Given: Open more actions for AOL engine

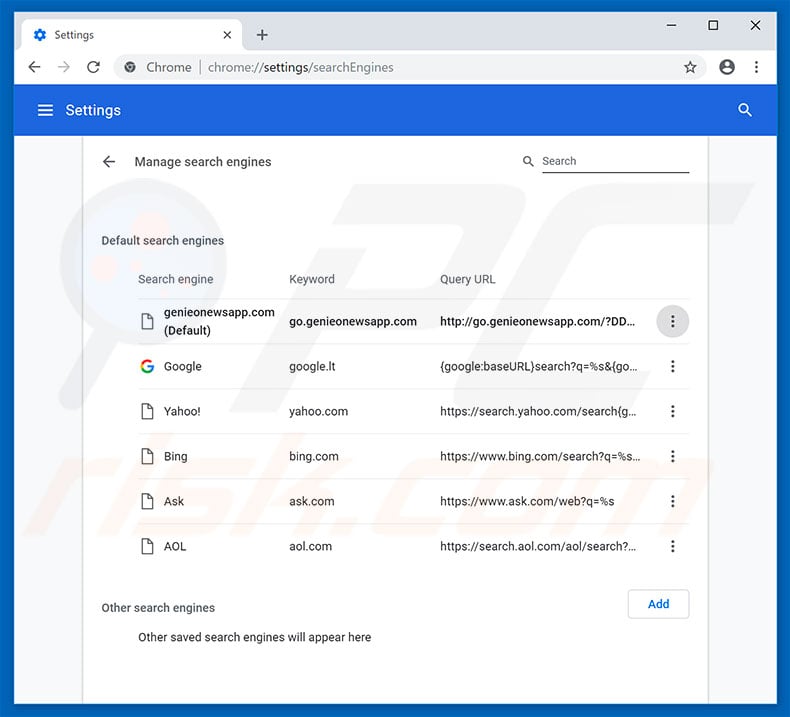Looking at the screenshot, I should 673,546.
